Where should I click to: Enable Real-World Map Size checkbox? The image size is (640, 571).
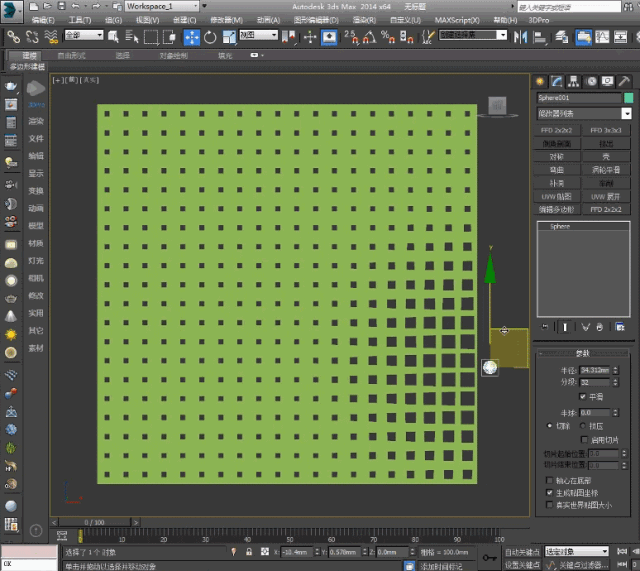coord(549,505)
